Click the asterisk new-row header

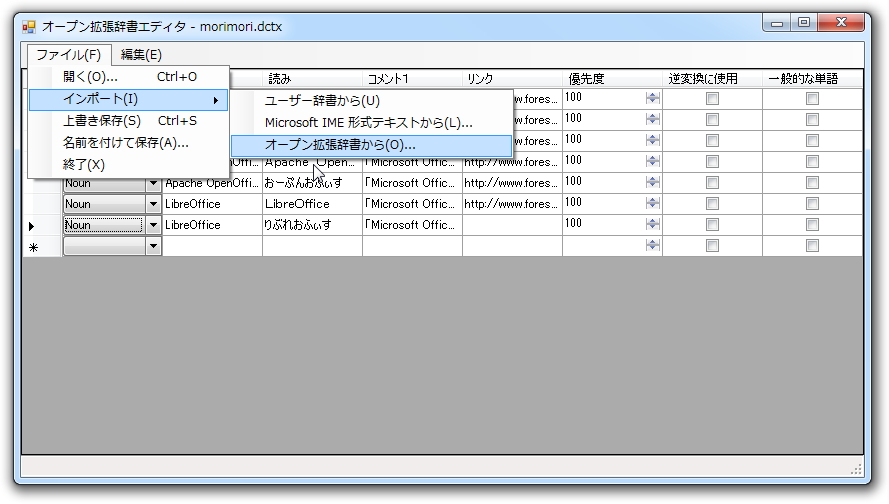[43, 247]
